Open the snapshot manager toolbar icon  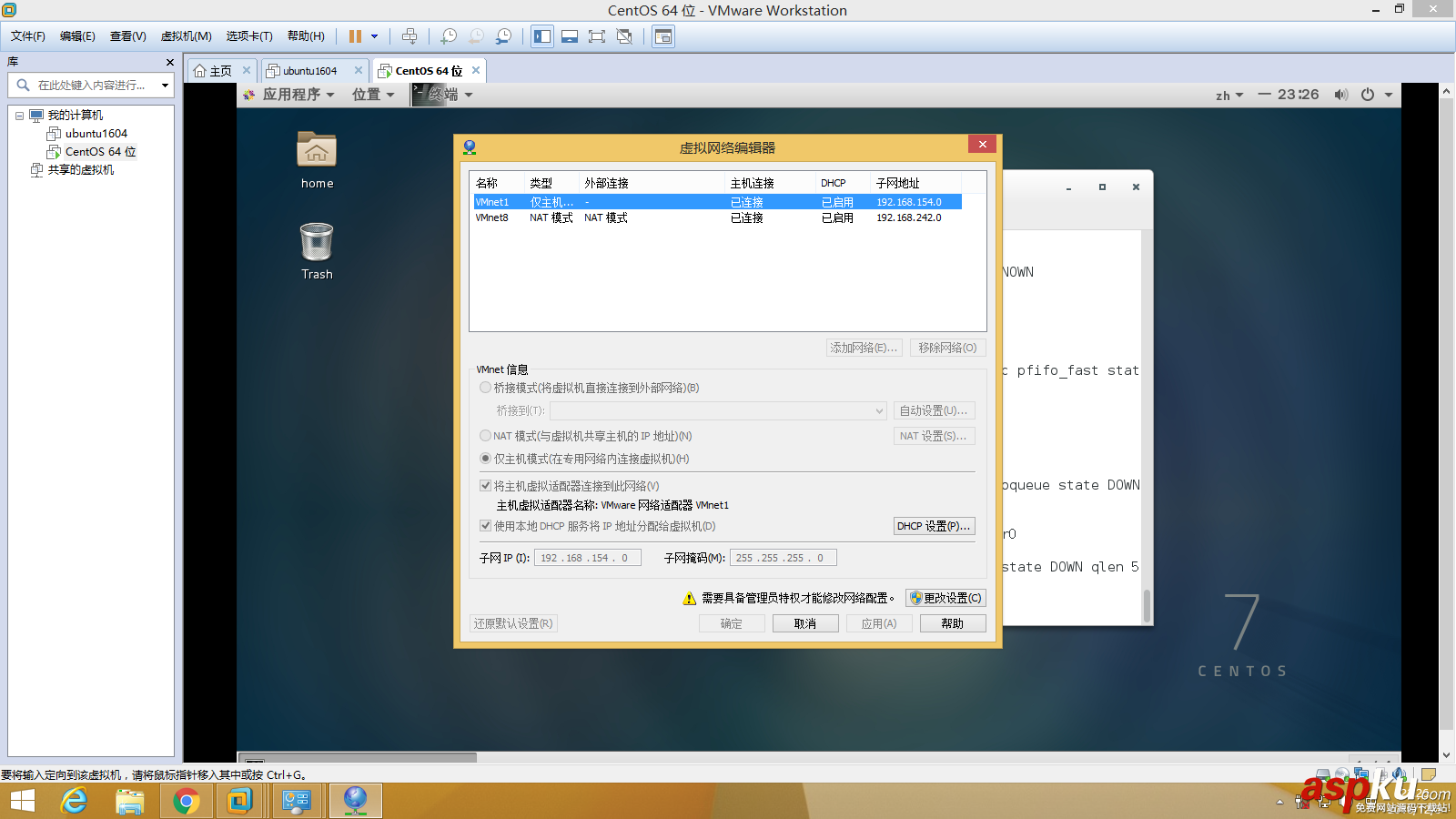coord(503,36)
